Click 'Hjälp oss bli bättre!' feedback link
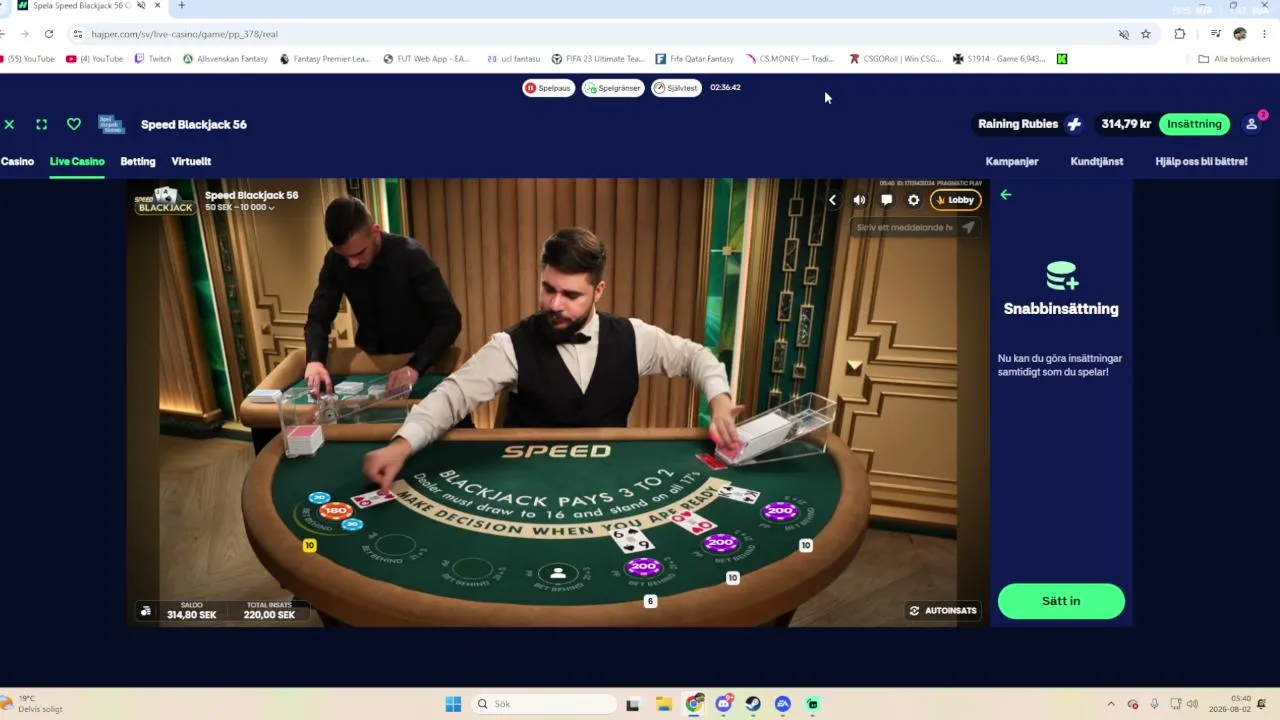Image resolution: width=1280 pixels, height=720 pixels. [1201, 161]
